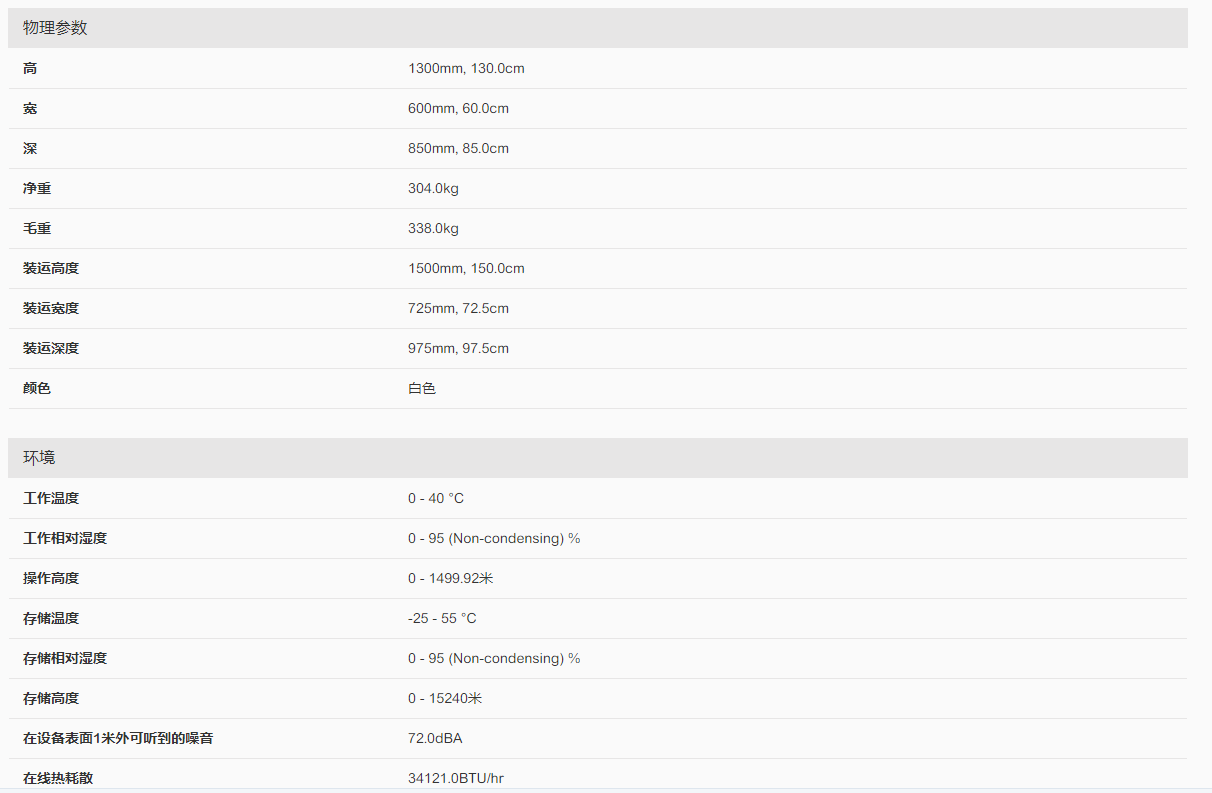Select the 1300mm, 130.0cm height value
This screenshot has width=1212, height=793.
(466, 69)
